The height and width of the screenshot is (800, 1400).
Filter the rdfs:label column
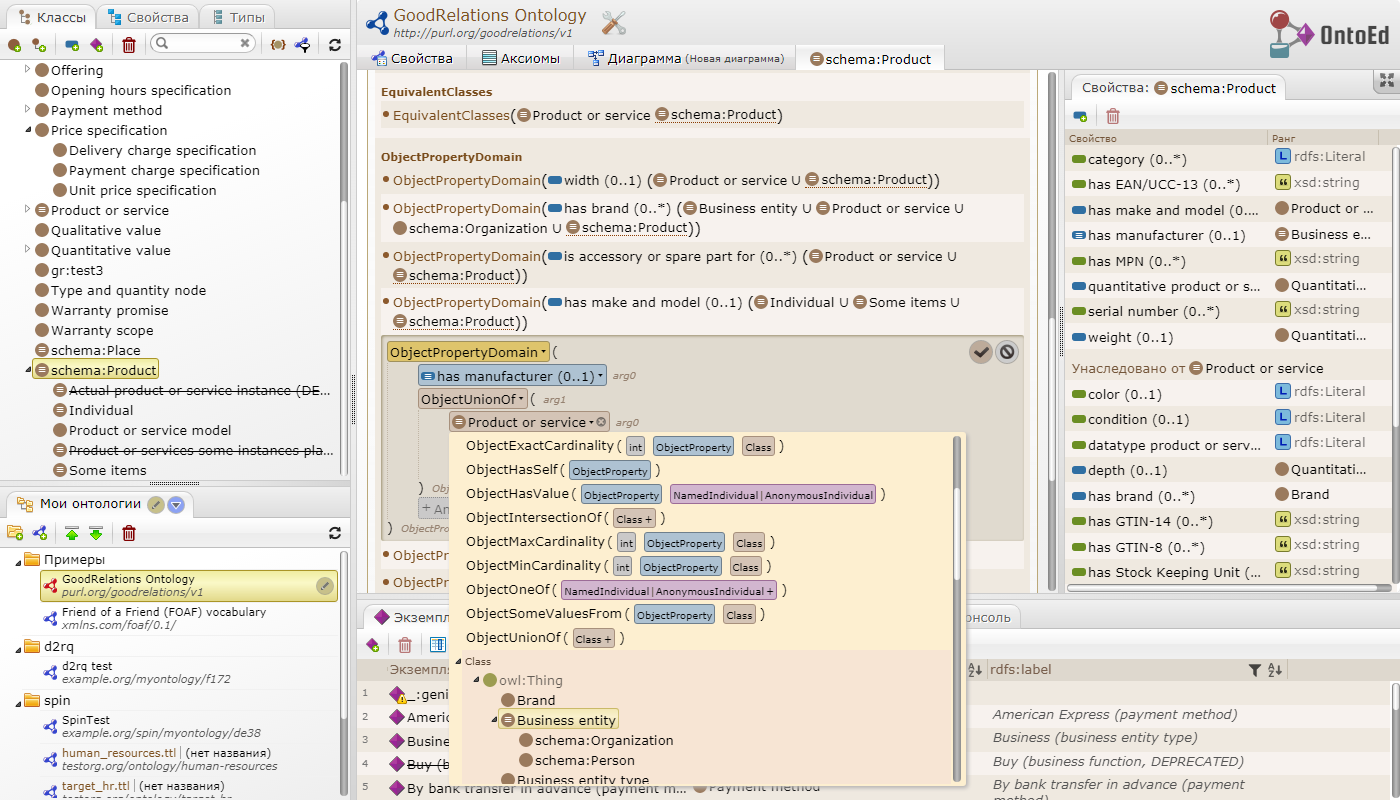1255,670
